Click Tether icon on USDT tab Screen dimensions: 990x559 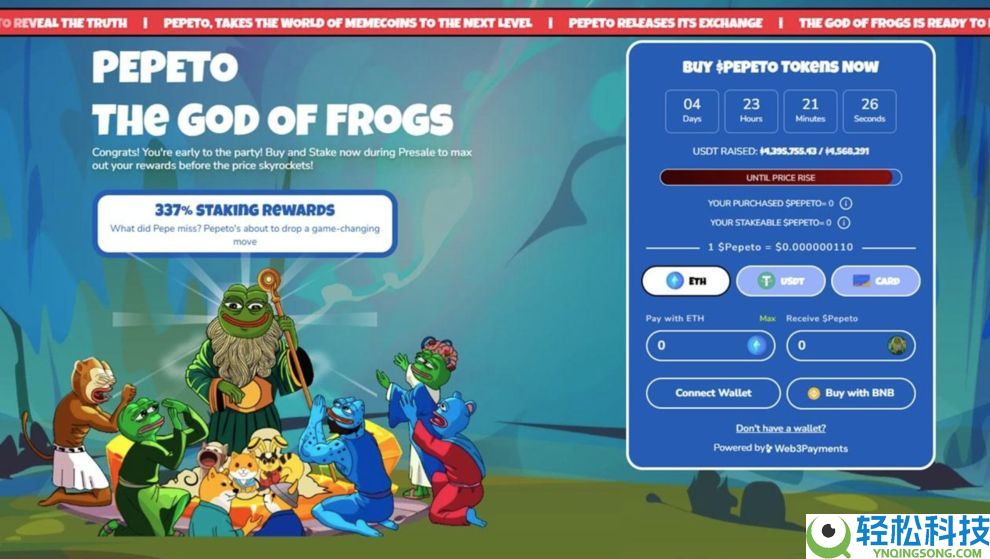click(x=766, y=280)
